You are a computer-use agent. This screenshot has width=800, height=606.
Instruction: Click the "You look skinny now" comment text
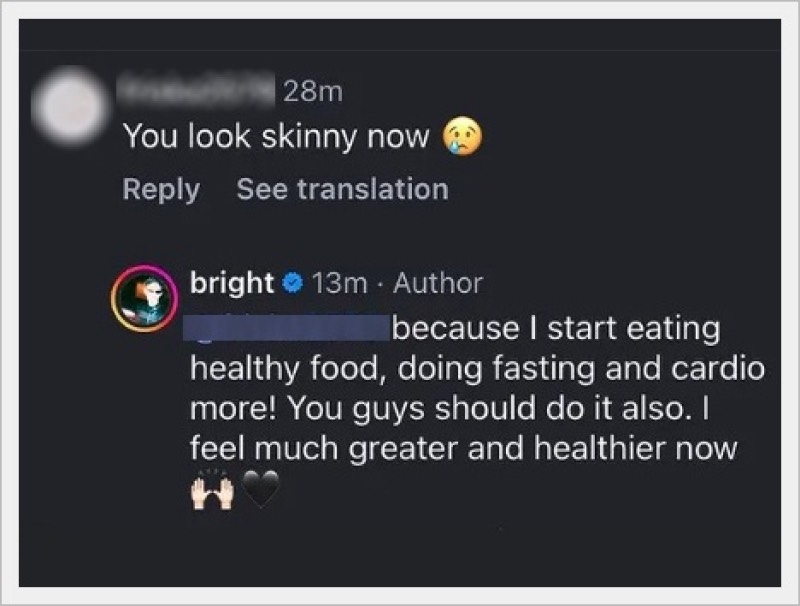pyautogui.click(x=276, y=136)
